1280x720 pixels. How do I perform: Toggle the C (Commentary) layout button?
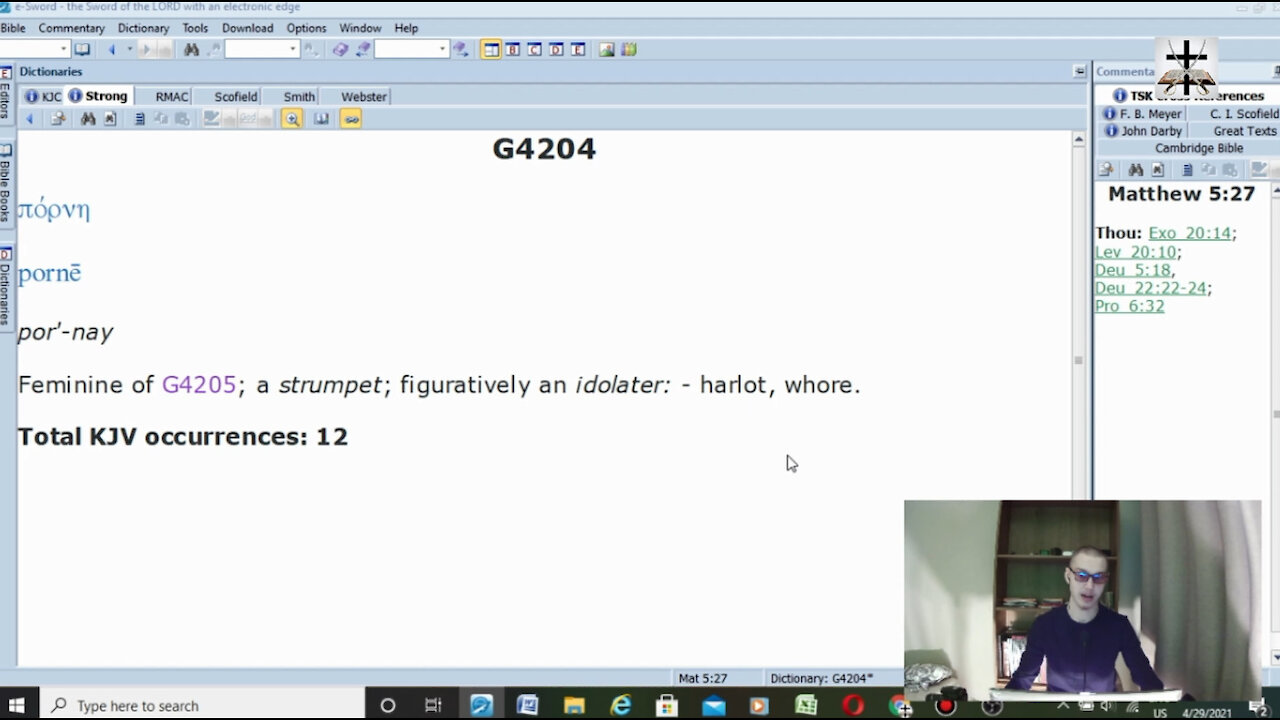coord(535,49)
